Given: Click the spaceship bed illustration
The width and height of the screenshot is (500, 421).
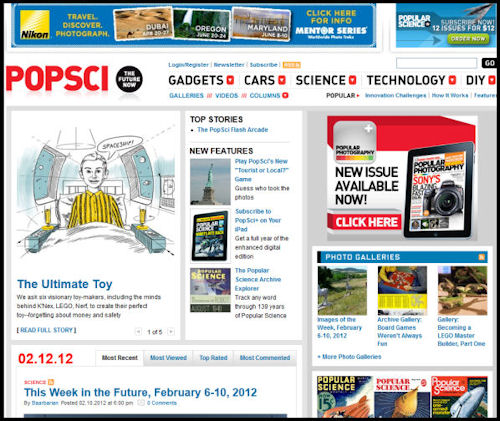Looking at the screenshot, I should 96,193.
